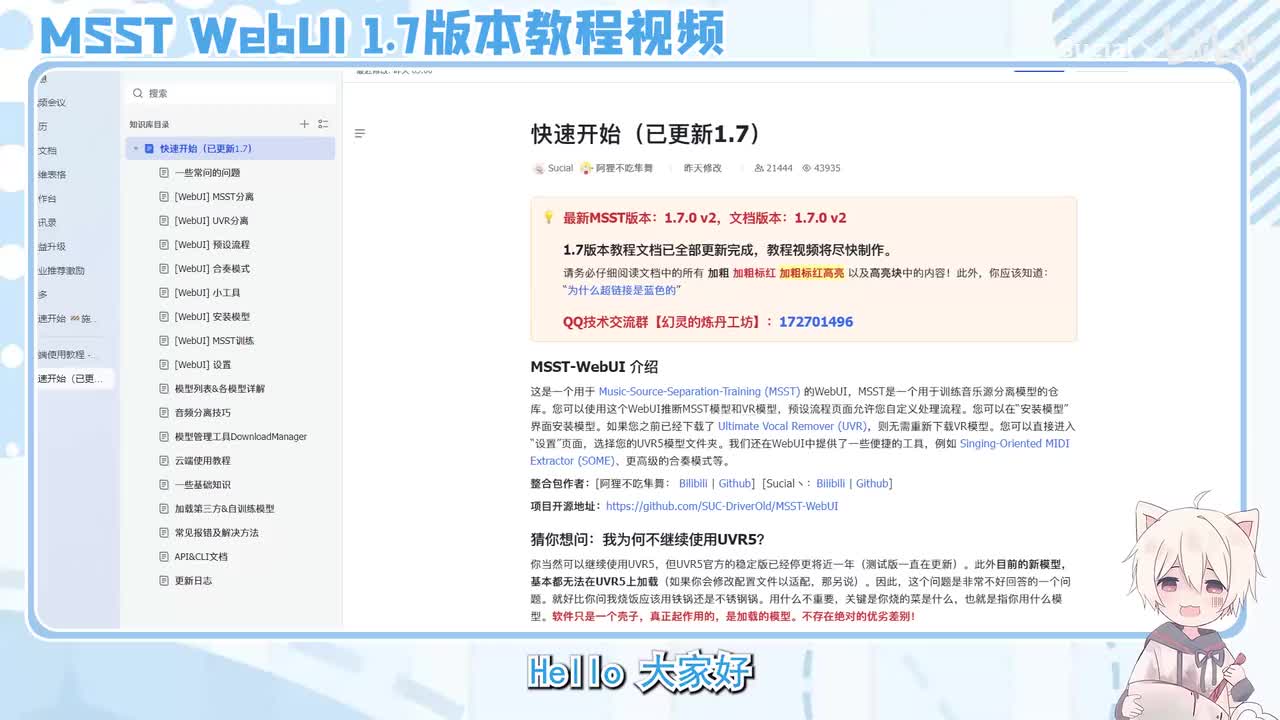
Task: Click document icon beside 加载第三方&自训练模型
Action: 164,509
